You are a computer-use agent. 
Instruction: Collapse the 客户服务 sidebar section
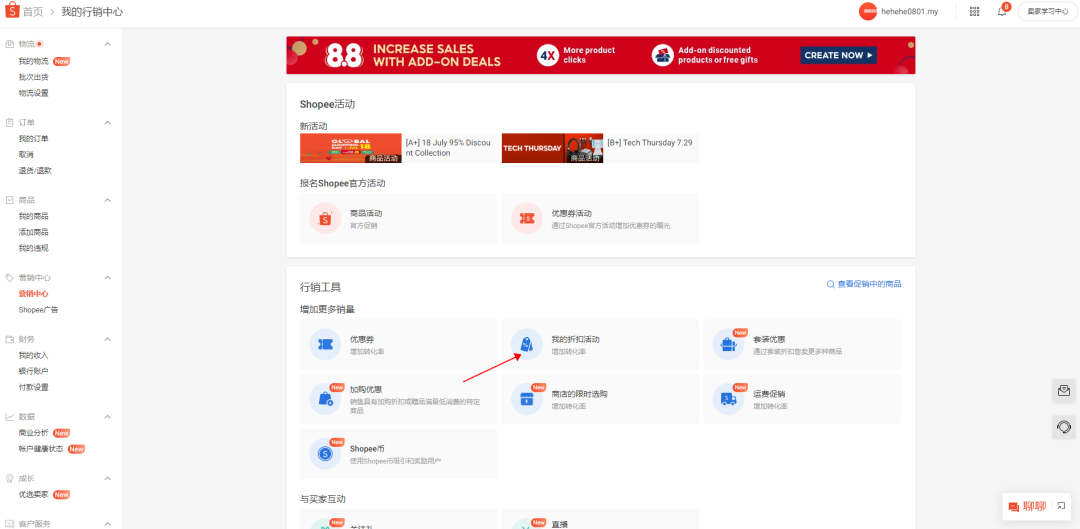(107, 523)
